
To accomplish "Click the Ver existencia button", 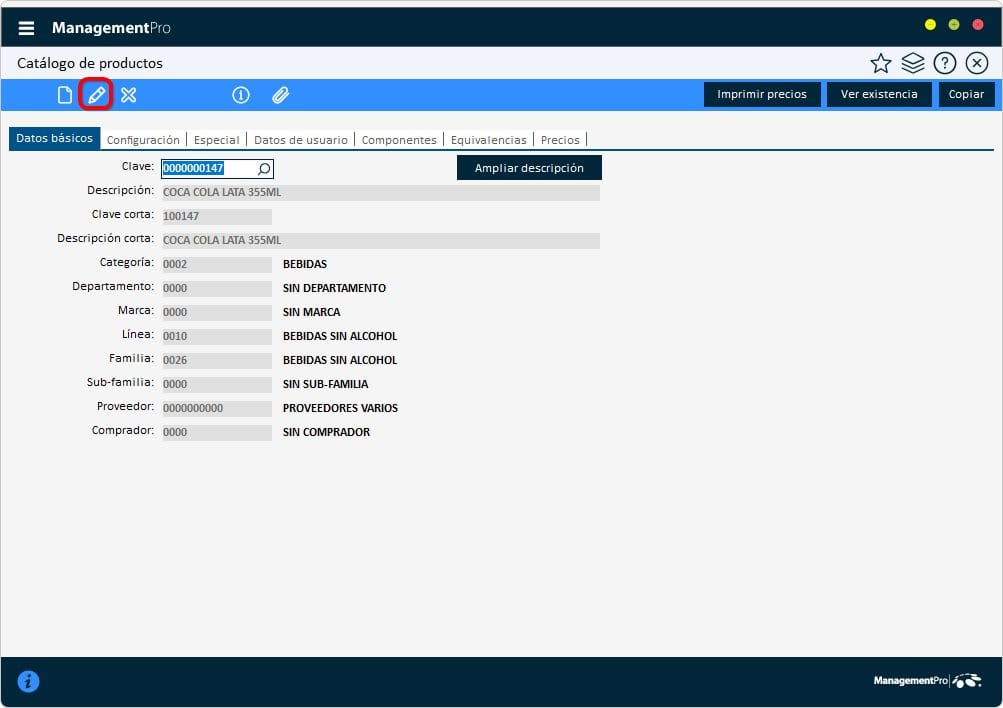I will [x=879, y=94].
